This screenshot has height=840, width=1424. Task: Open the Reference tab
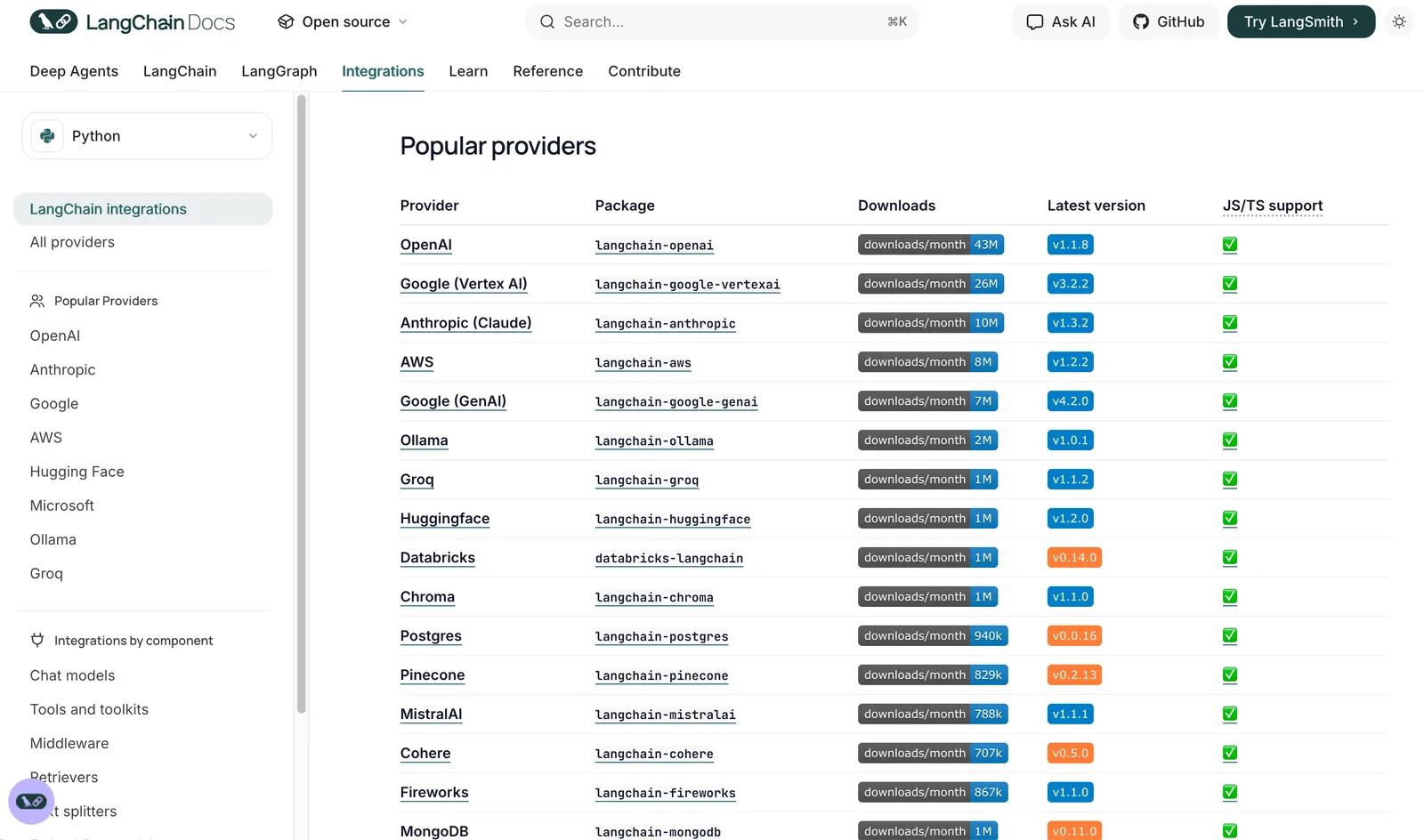tap(548, 71)
